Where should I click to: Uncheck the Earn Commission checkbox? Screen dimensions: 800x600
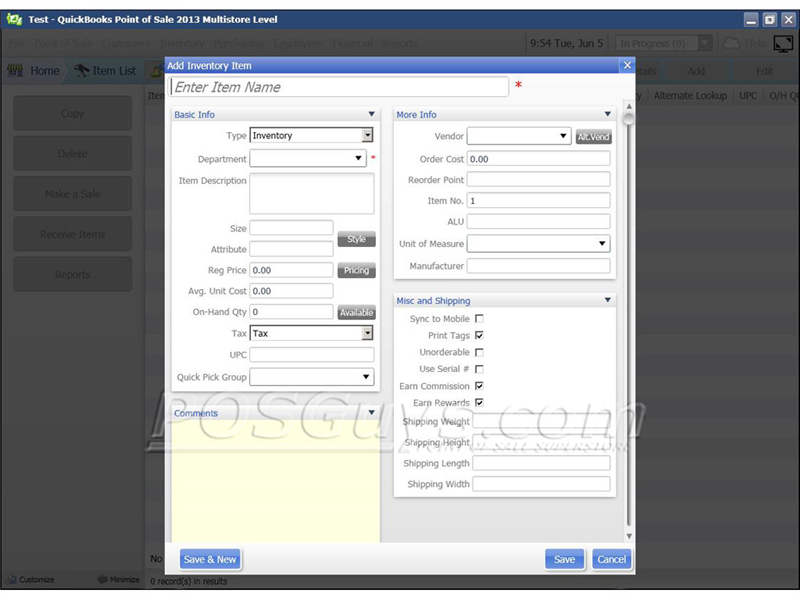pos(479,386)
